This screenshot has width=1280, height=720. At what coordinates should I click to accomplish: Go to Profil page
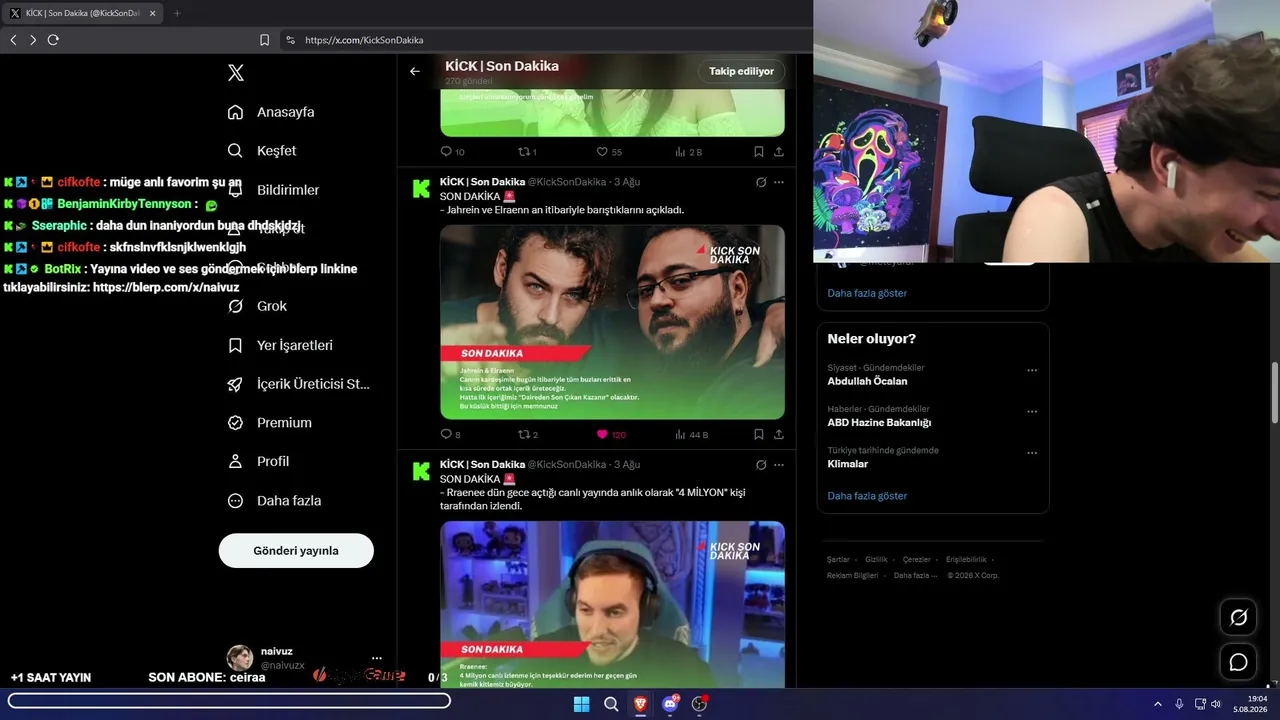(x=258, y=462)
